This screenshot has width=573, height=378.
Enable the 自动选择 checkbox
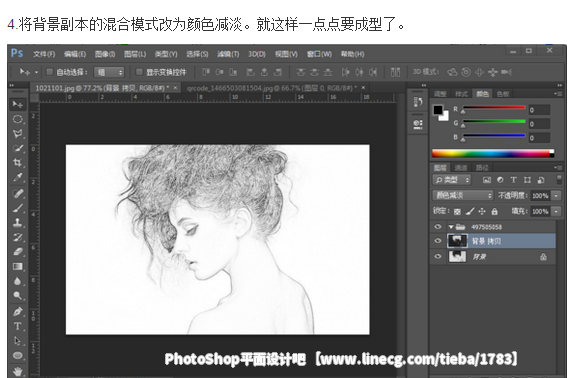click(49, 72)
